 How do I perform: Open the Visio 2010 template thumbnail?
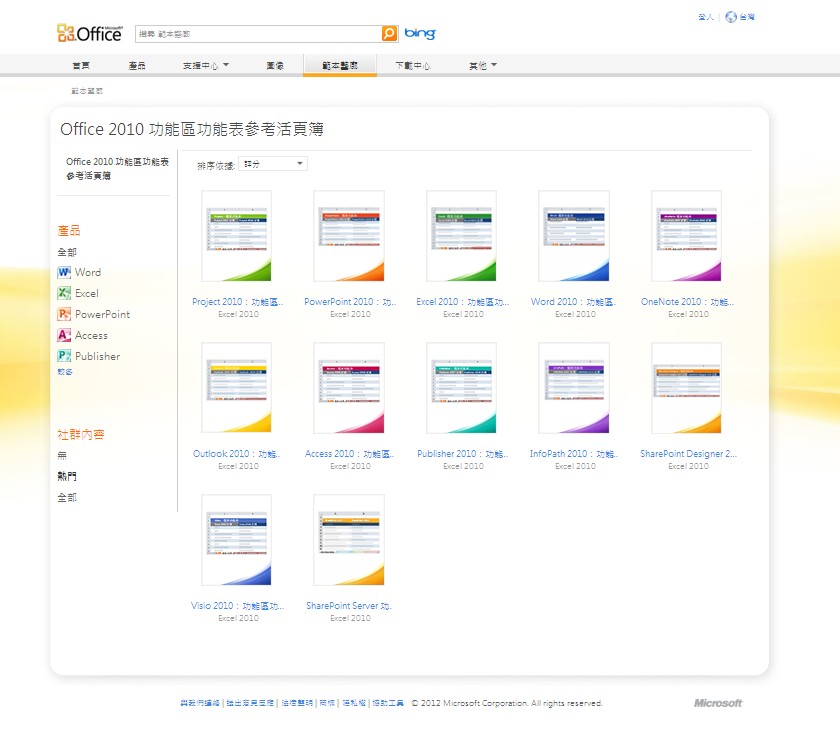point(236,540)
